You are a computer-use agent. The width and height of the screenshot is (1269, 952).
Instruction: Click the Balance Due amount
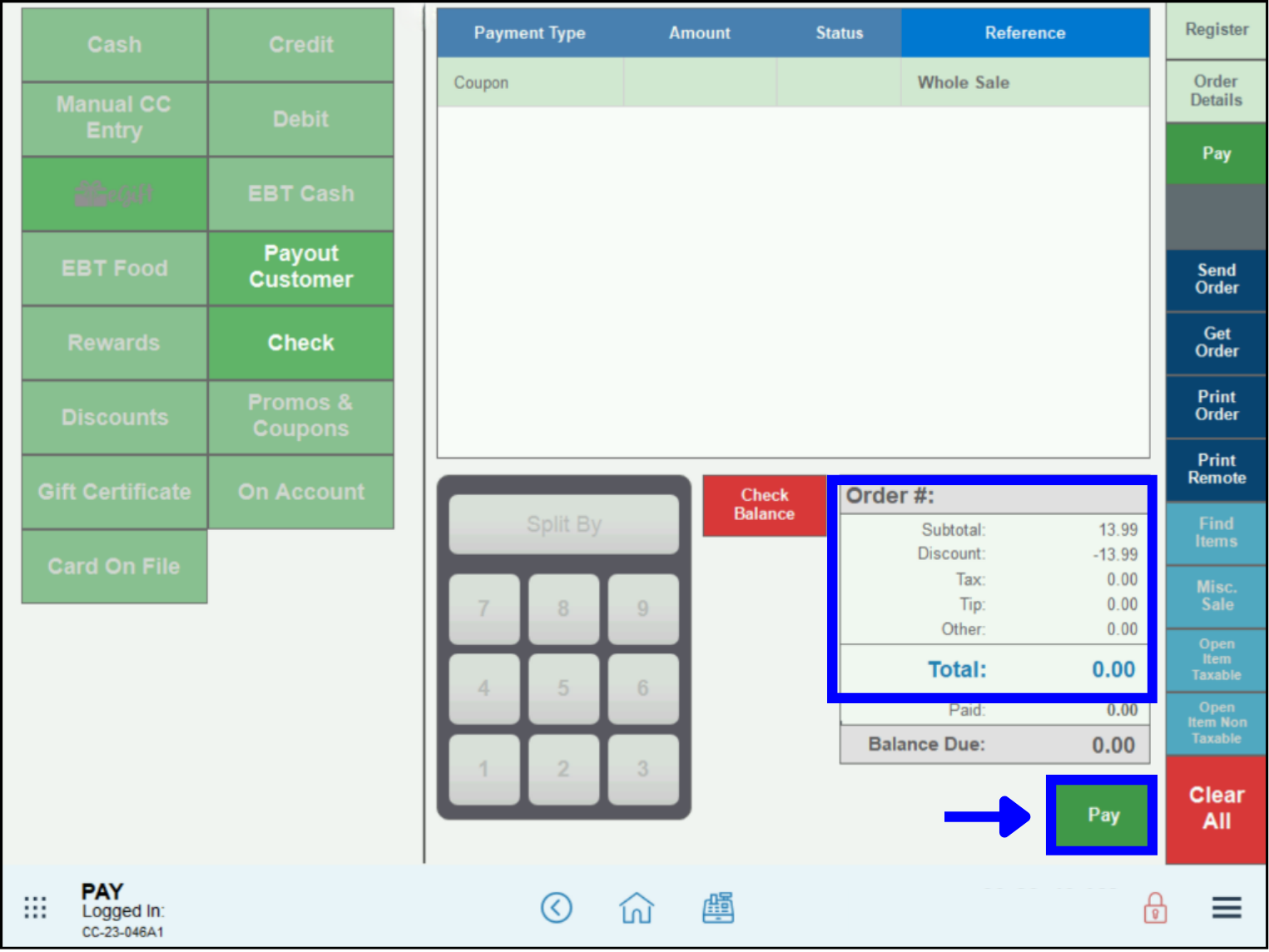(1113, 745)
